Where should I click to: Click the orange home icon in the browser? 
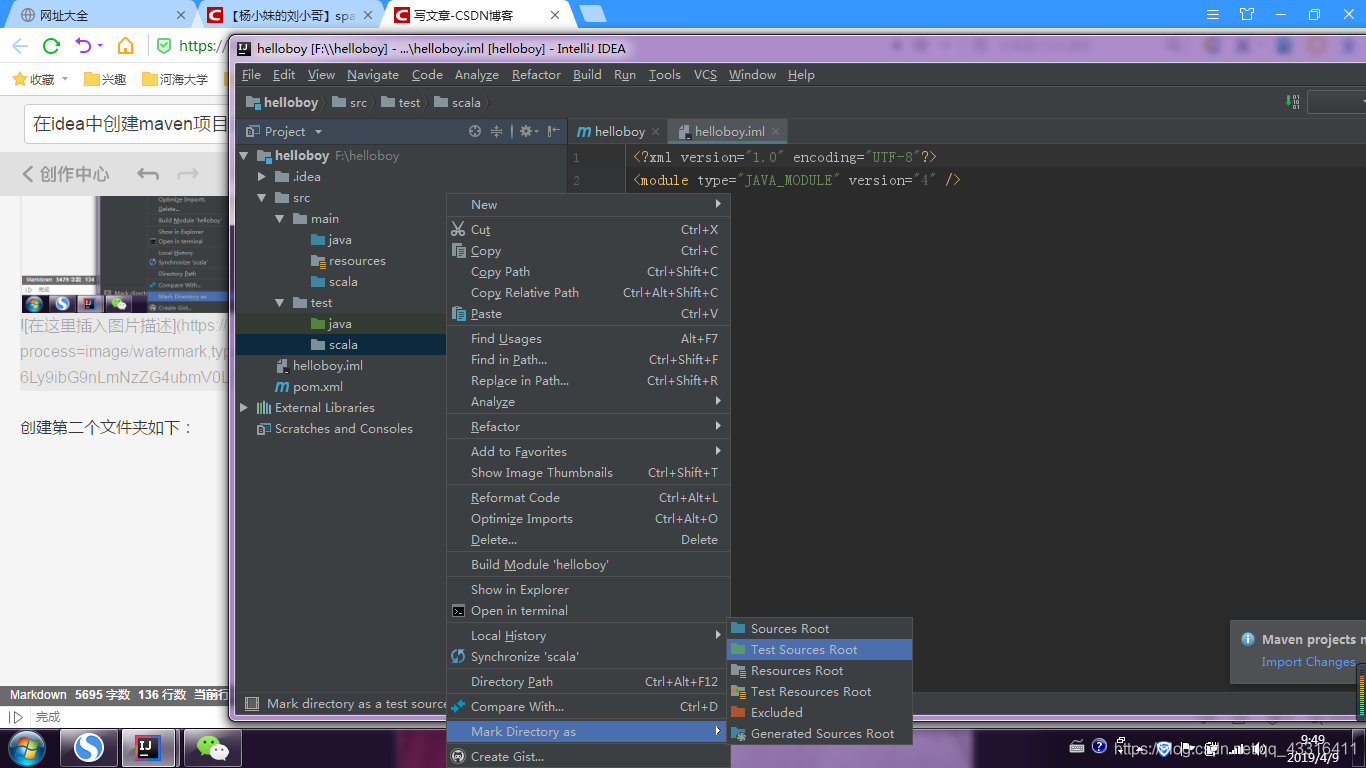tap(125, 46)
